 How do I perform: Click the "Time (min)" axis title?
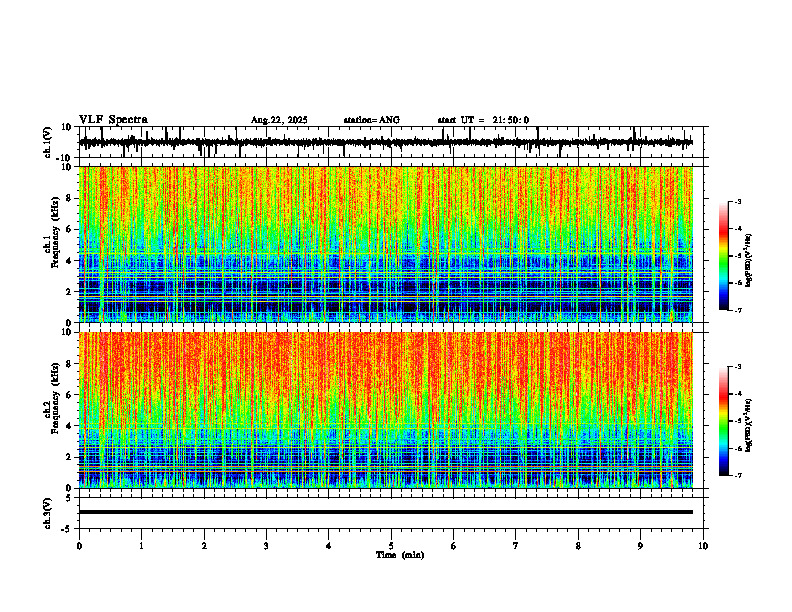400,555
